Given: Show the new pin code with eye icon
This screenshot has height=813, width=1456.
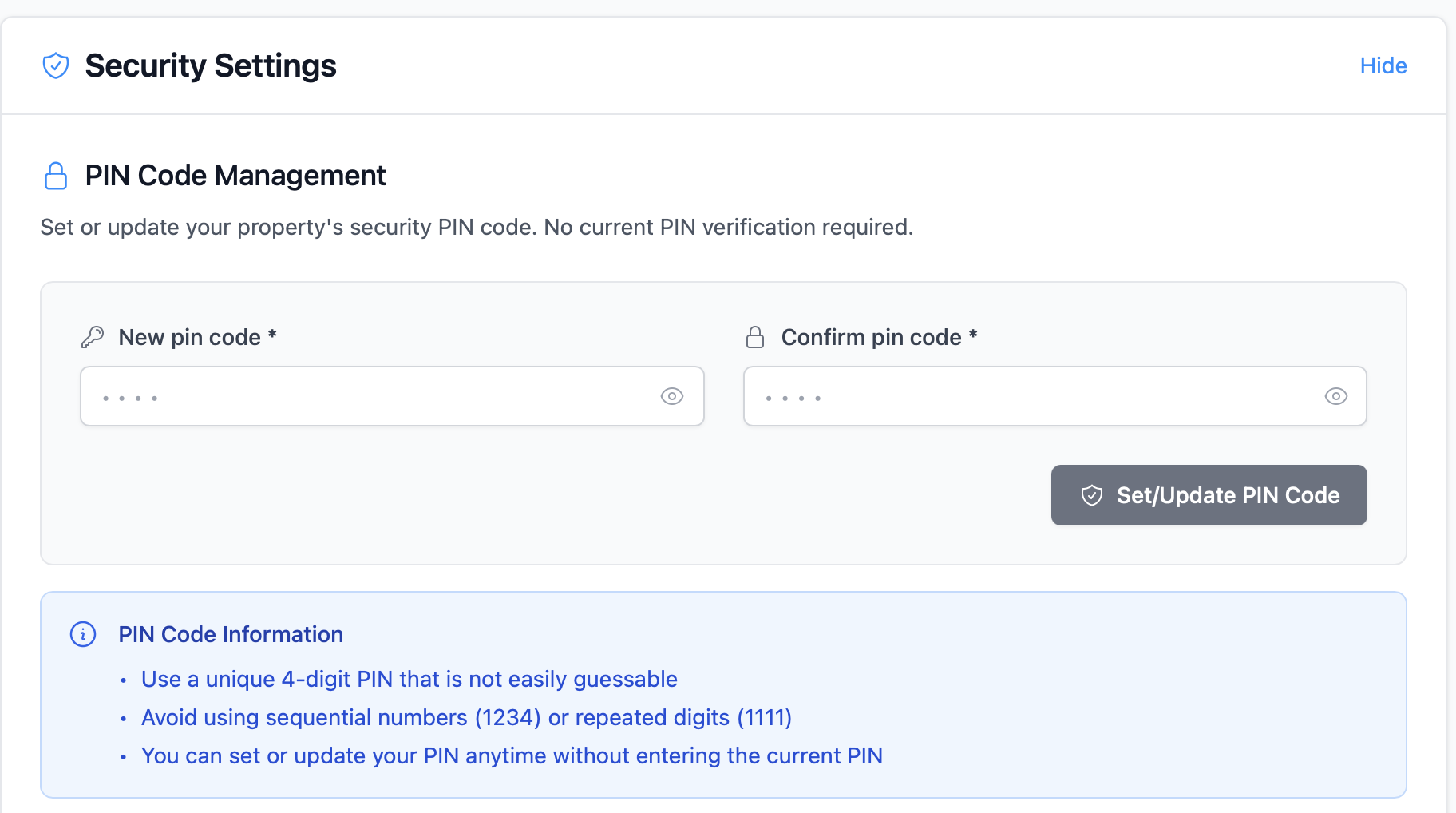Looking at the screenshot, I should pyautogui.click(x=672, y=396).
